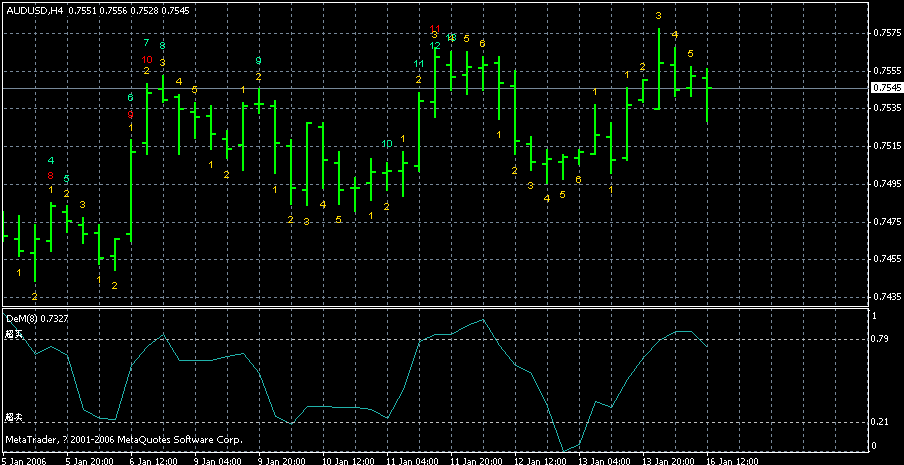Image resolution: width=904 pixels, height=465 pixels.
Task: Click the 5 Jan 2006 date label
Action: [x=24, y=460]
